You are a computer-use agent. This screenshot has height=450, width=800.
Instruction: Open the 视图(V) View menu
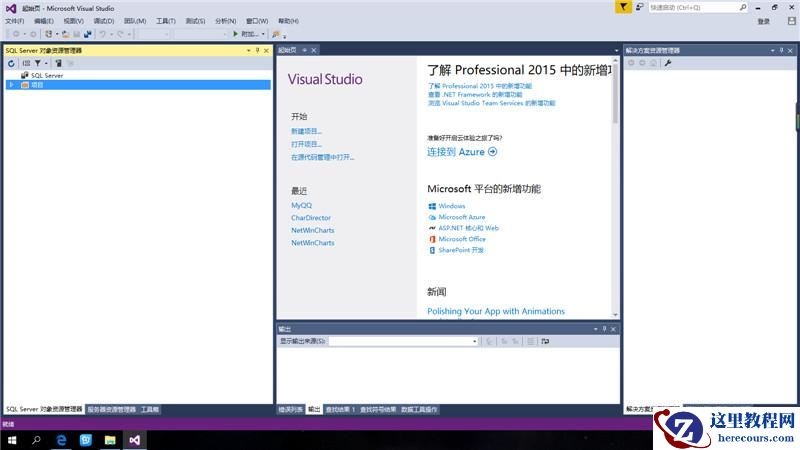click(73, 21)
